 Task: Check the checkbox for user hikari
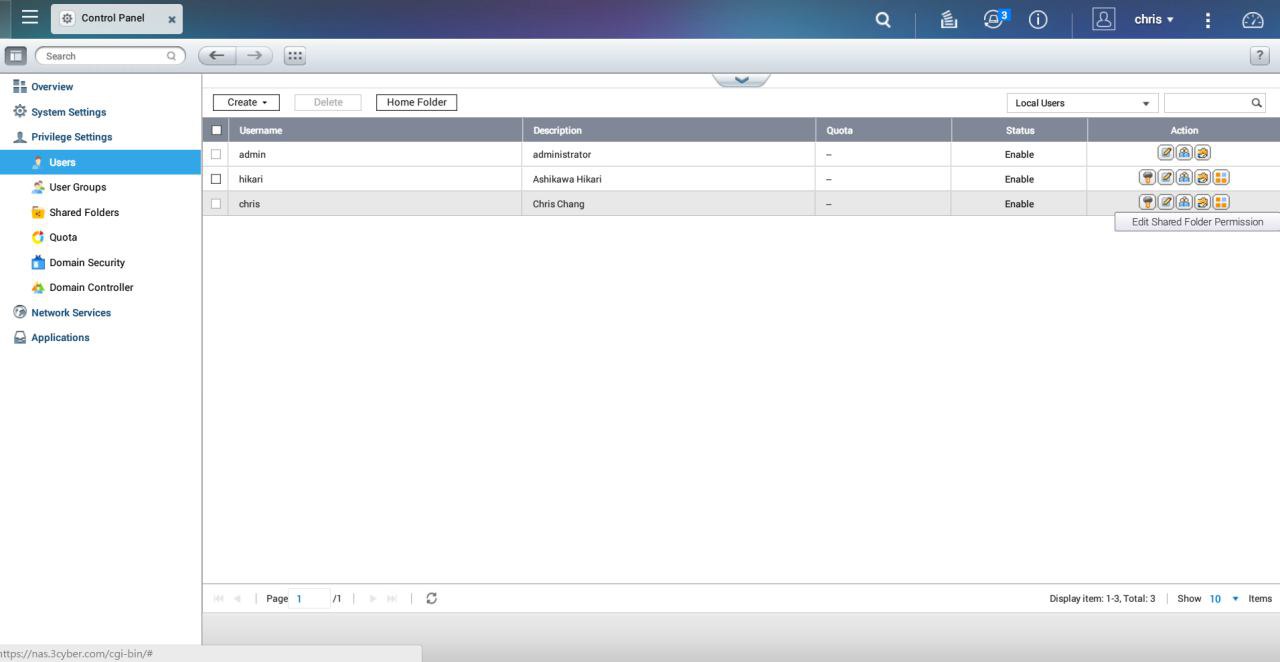coord(216,179)
